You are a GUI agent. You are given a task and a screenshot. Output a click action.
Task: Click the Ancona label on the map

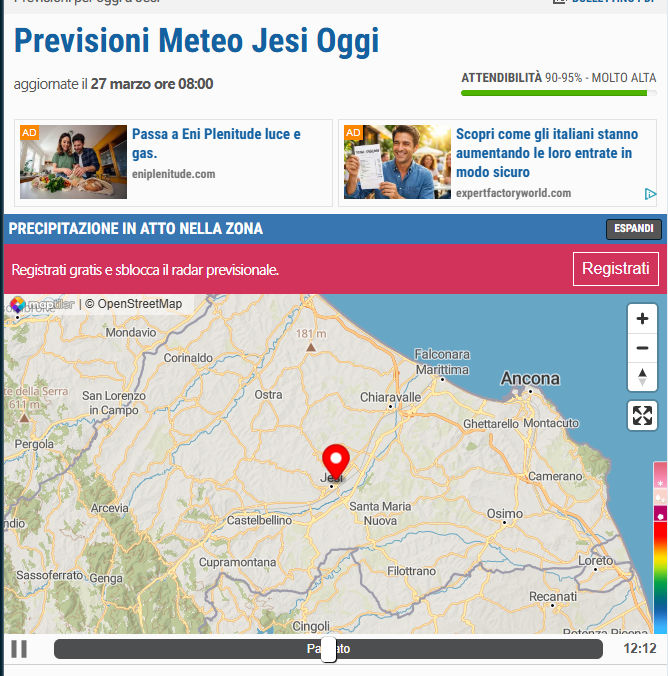[530, 379]
